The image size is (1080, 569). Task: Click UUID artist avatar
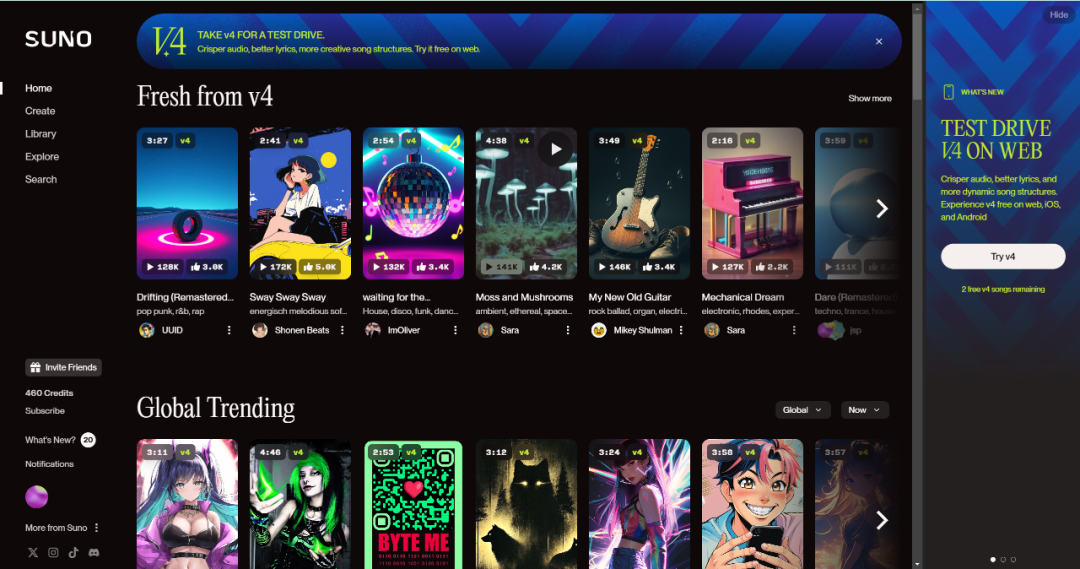tap(147, 330)
